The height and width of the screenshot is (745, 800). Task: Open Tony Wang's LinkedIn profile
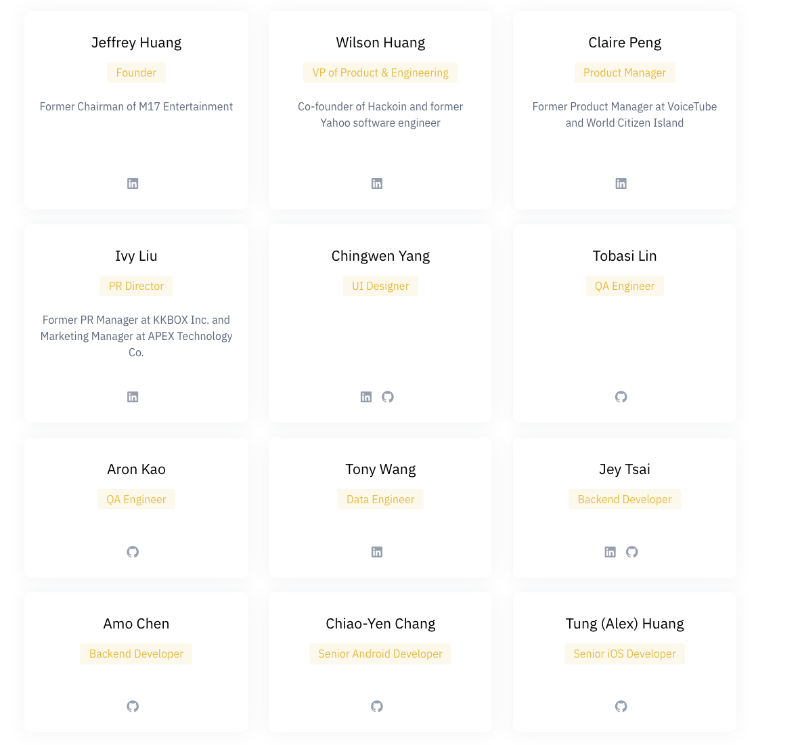[x=377, y=551]
